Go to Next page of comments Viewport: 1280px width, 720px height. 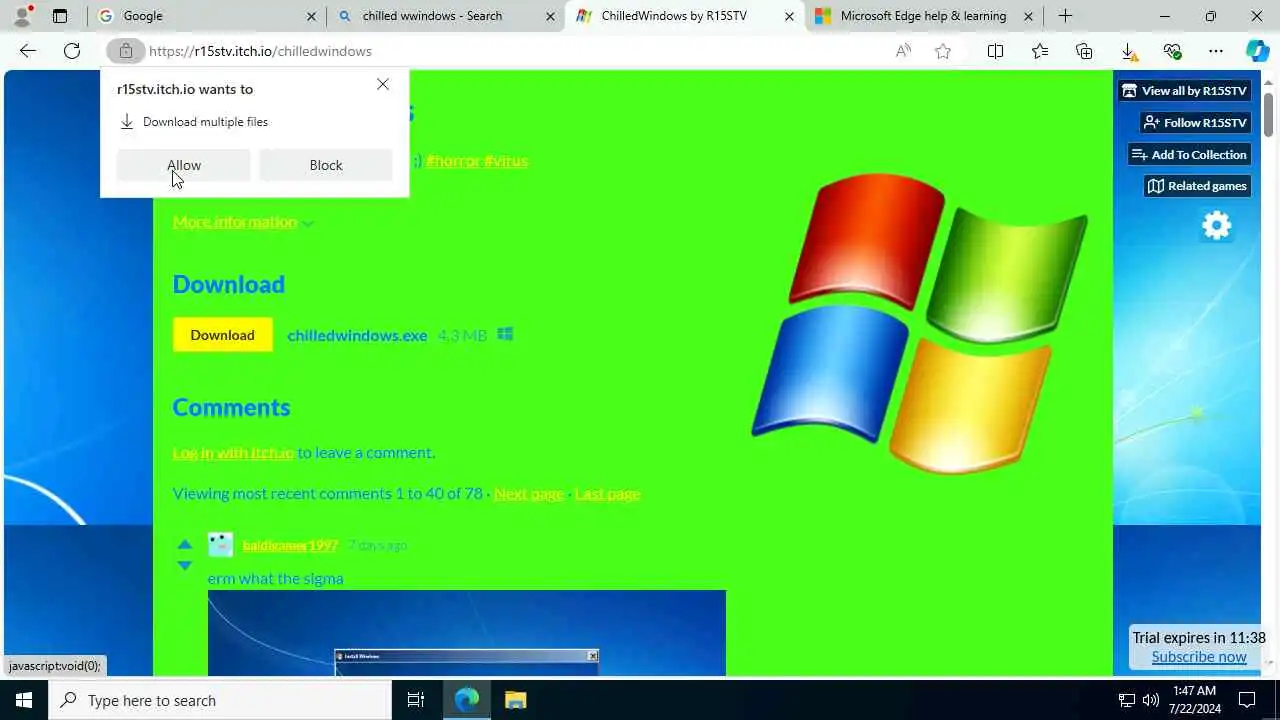point(528,493)
